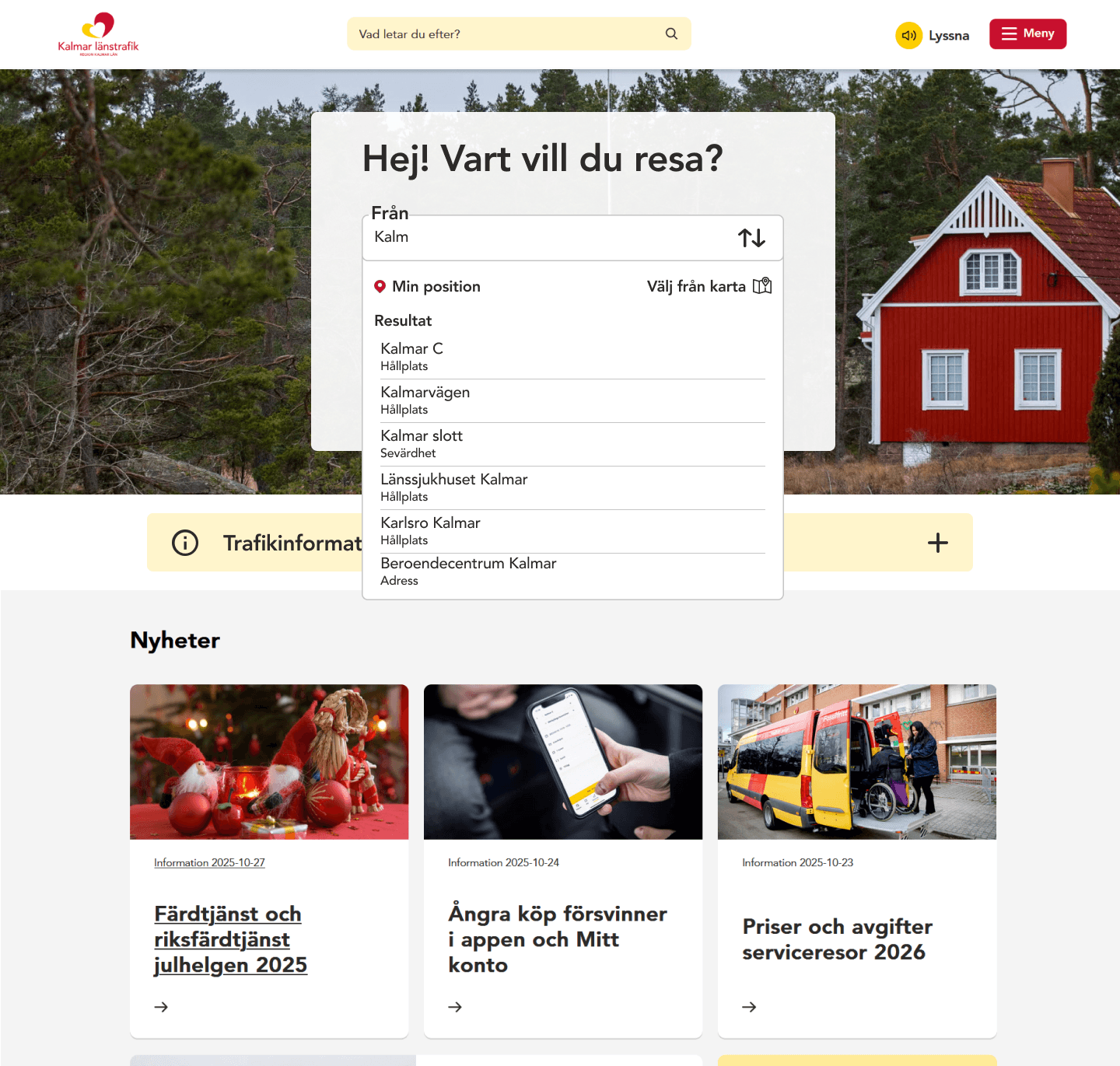
Task: Click arrow under Ångra köp article
Action: [x=455, y=1007]
